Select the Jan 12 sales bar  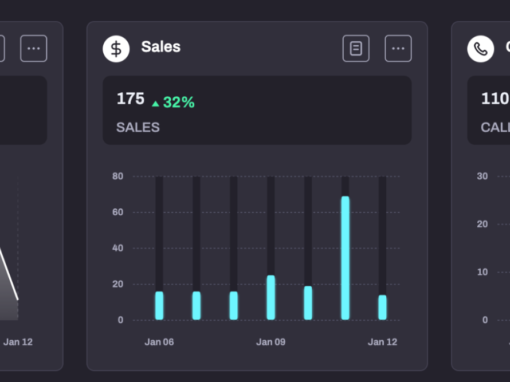(382, 307)
